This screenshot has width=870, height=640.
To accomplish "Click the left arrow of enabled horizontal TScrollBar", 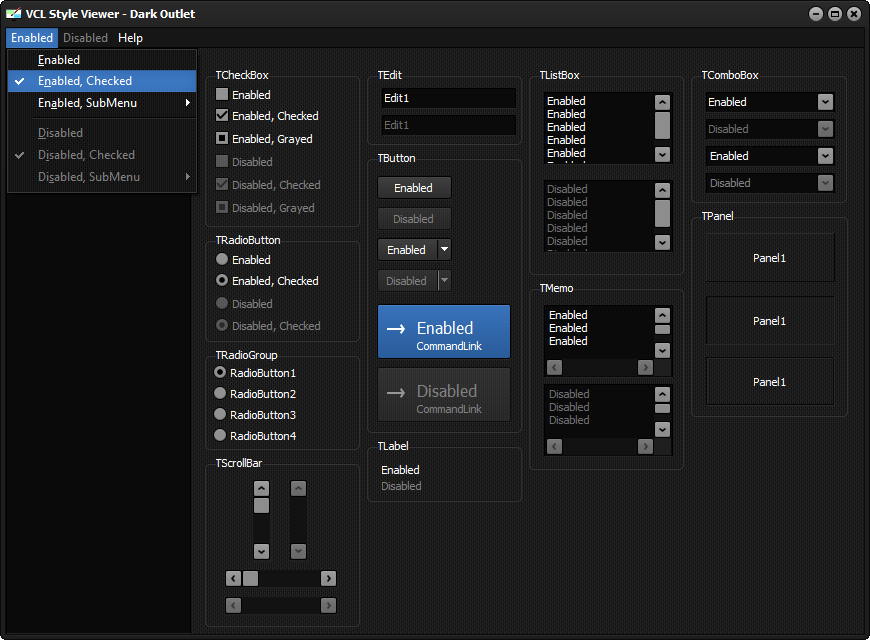I will [x=233, y=578].
